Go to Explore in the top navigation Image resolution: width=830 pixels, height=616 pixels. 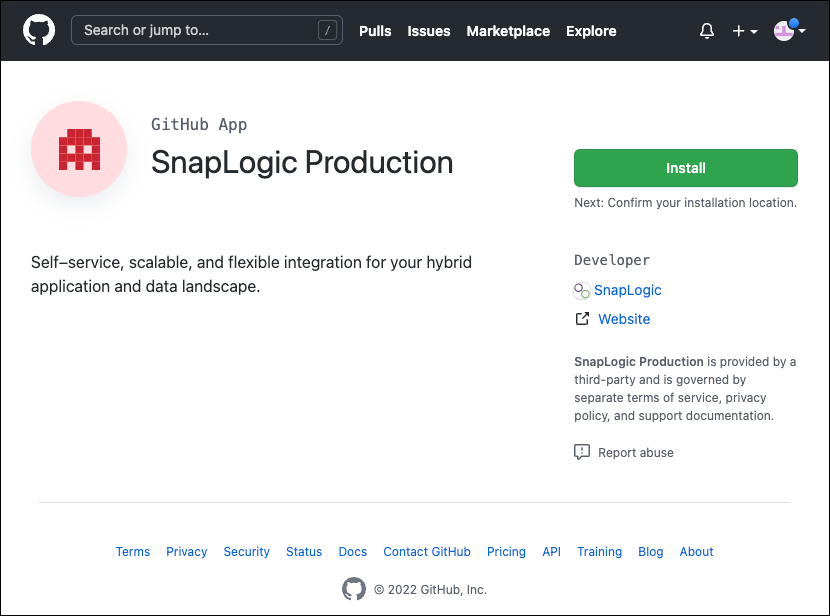click(x=591, y=31)
